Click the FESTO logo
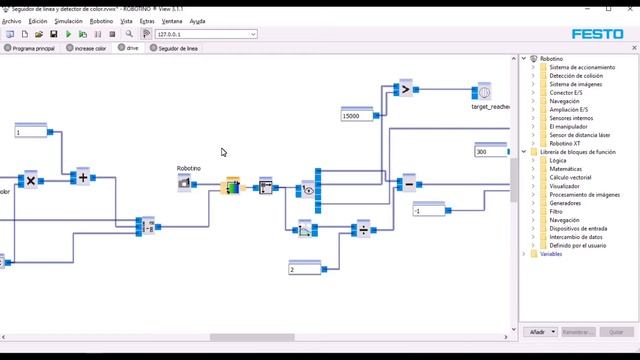The image size is (640, 360). pos(598,34)
